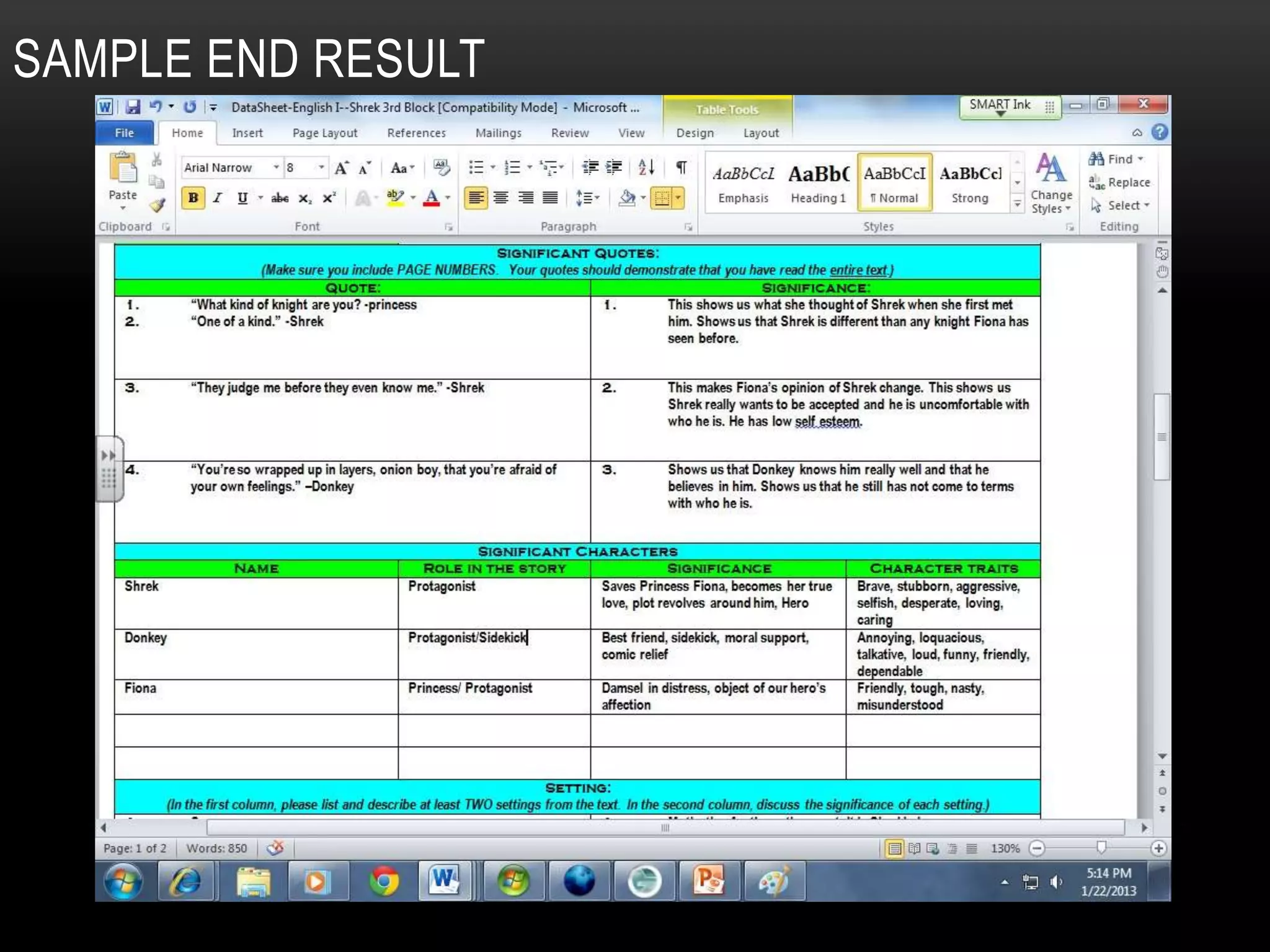Click the Shading paint bucket icon
This screenshot has width=1270, height=952.
[x=627, y=198]
